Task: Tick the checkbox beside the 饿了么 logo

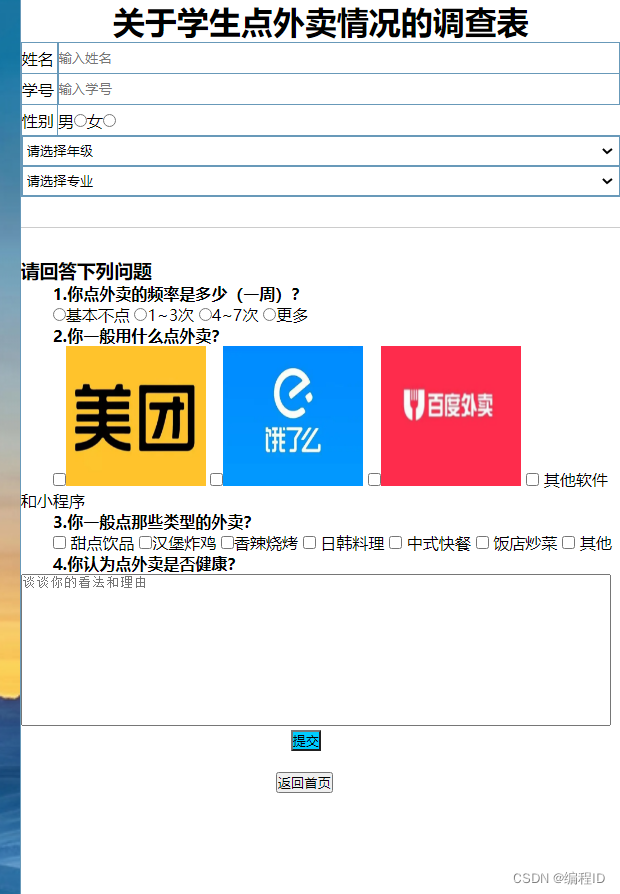Action: 216,479
